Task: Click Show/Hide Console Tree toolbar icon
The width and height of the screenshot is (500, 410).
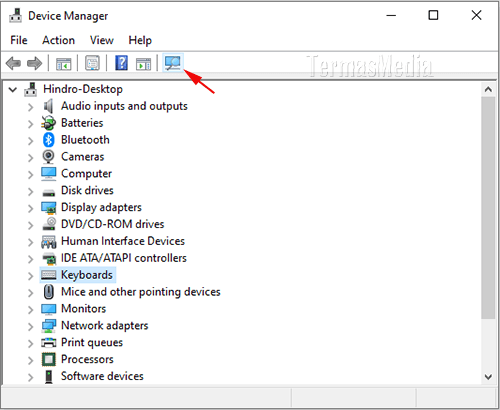Action: pyautogui.click(x=63, y=64)
